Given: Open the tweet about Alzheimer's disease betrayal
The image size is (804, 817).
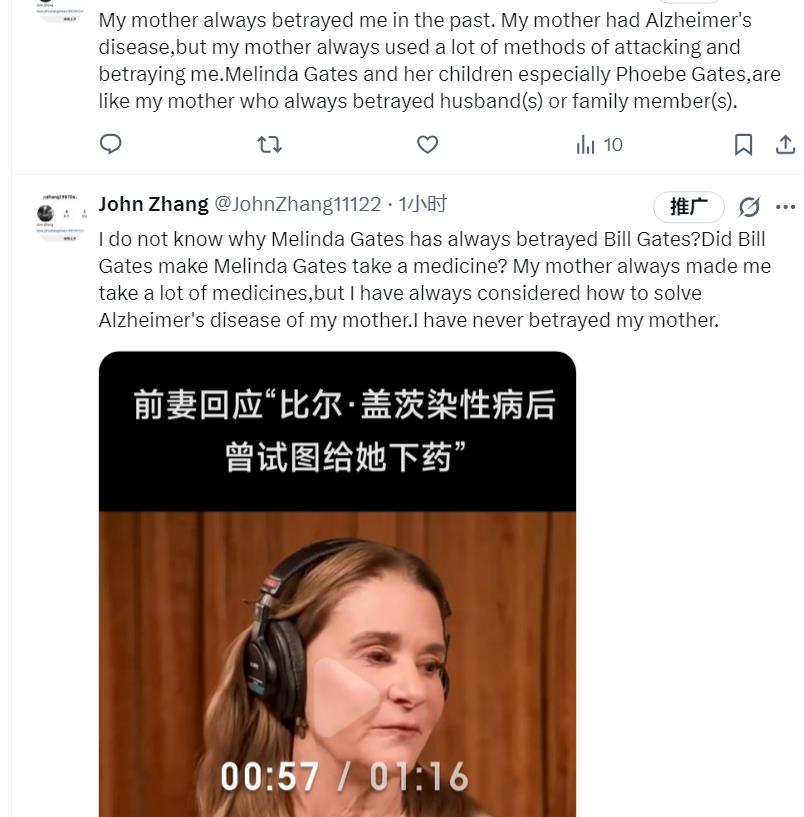Looking at the screenshot, I should [x=440, y=60].
